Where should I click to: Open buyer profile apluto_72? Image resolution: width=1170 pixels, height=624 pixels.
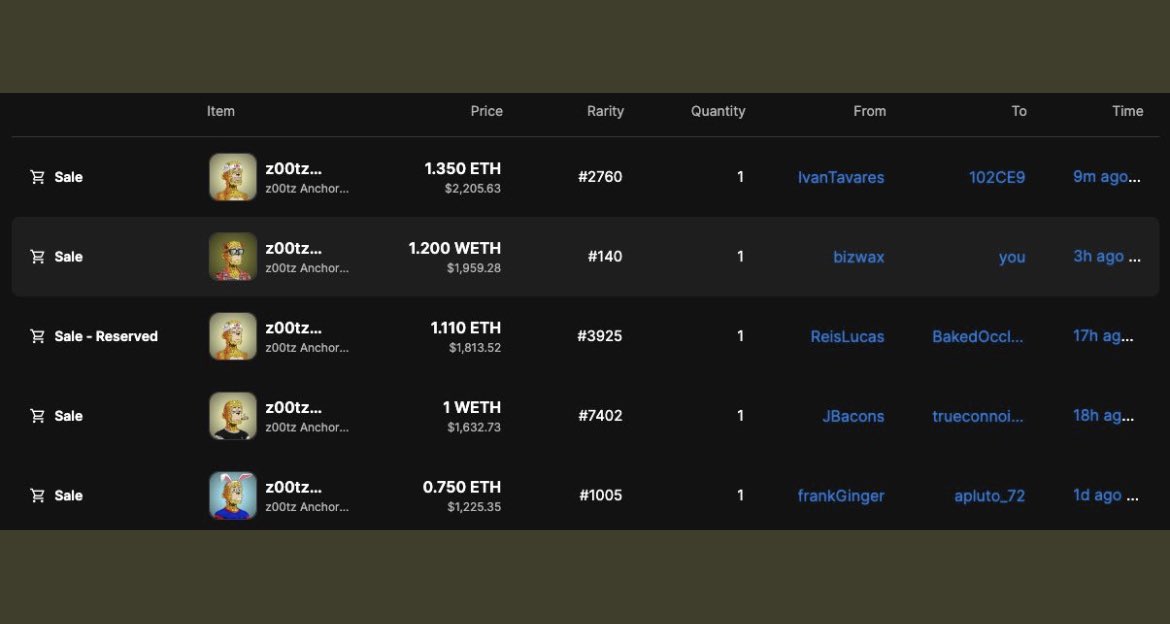coord(989,496)
